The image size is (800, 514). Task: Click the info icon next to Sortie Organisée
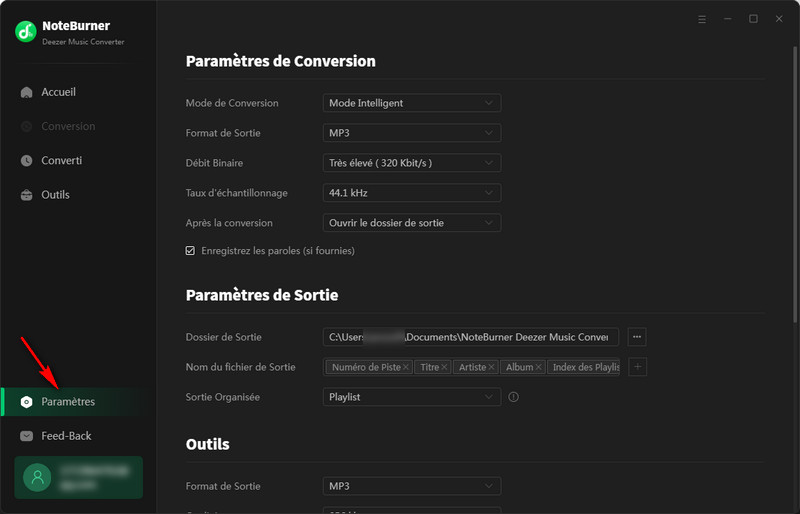point(513,397)
